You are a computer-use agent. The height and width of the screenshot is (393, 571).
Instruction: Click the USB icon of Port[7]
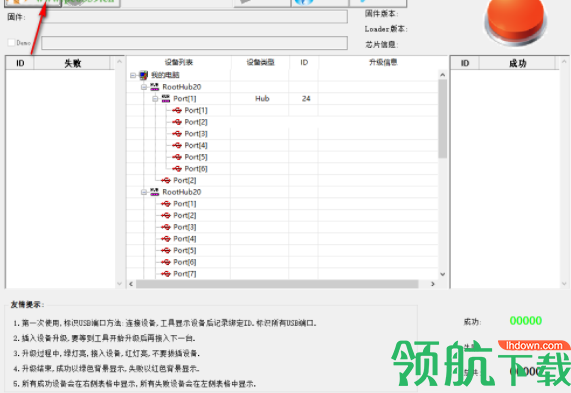click(x=166, y=274)
